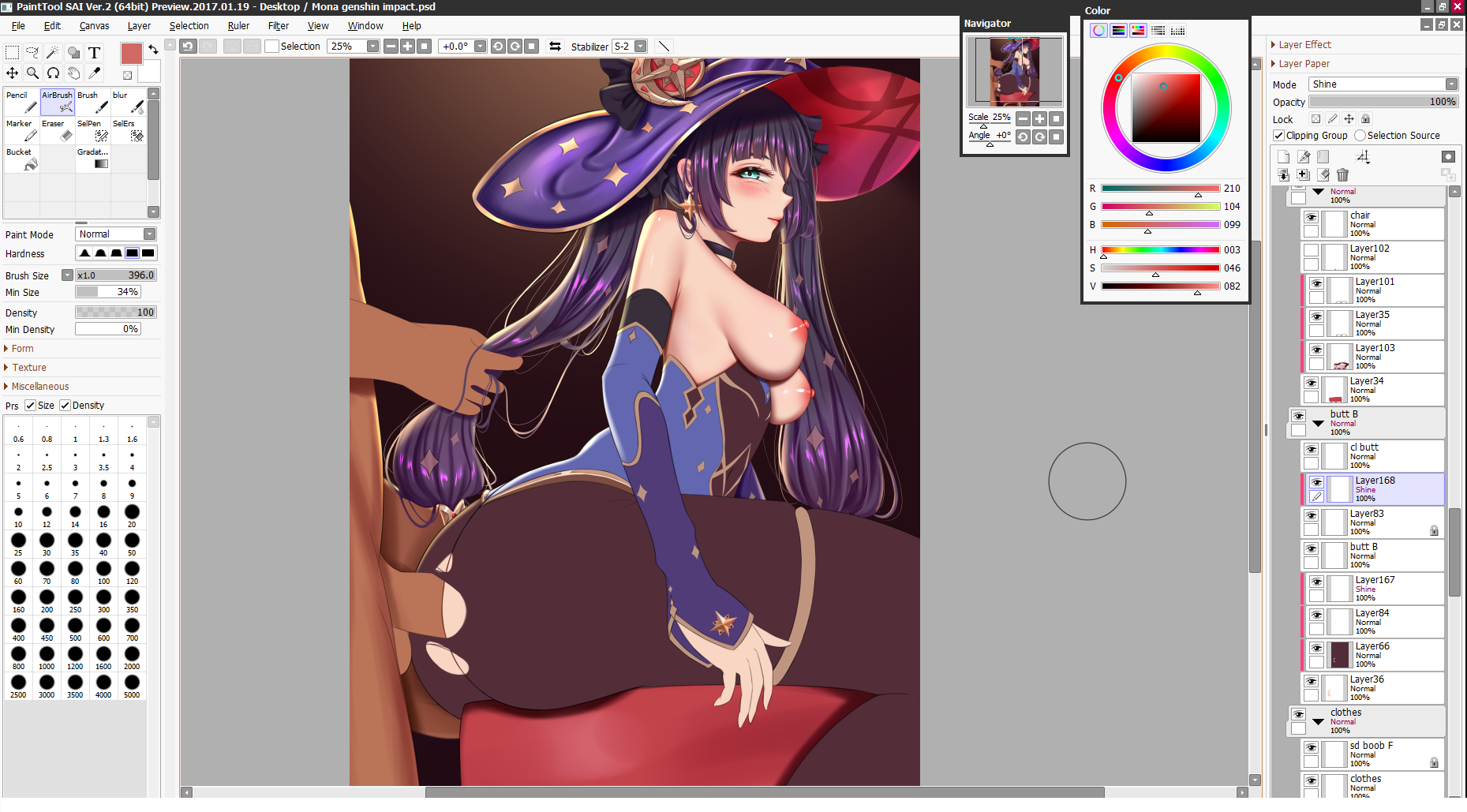Select the Eyedropper color picker tool
Screen dimensions: 1467x812
pyautogui.click(x=94, y=73)
